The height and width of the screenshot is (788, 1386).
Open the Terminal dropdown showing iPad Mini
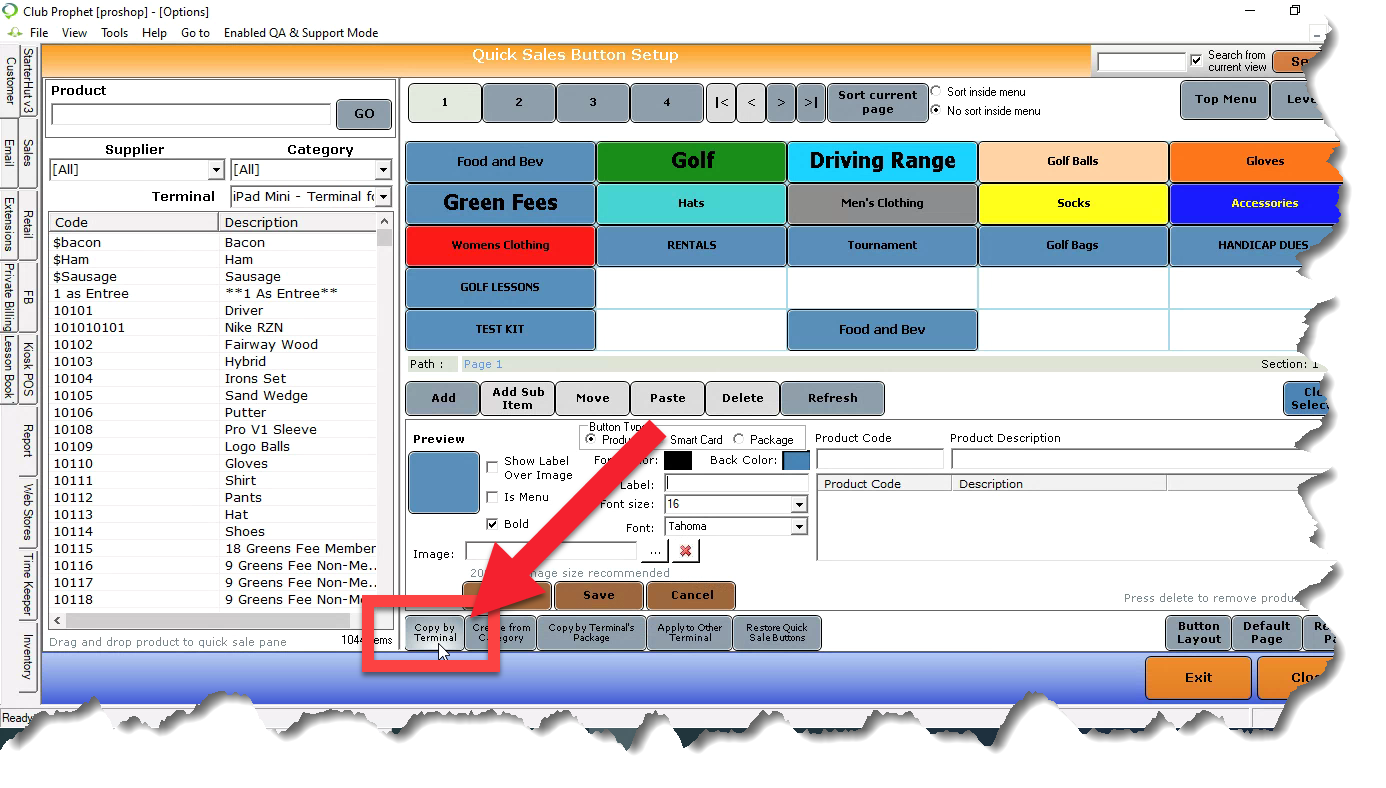tap(382, 197)
